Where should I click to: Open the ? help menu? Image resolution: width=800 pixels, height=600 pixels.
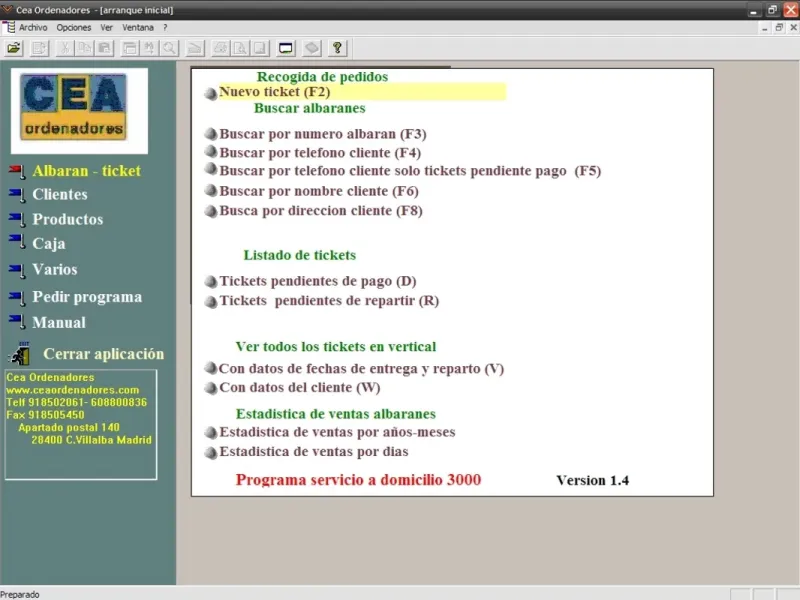[165, 28]
